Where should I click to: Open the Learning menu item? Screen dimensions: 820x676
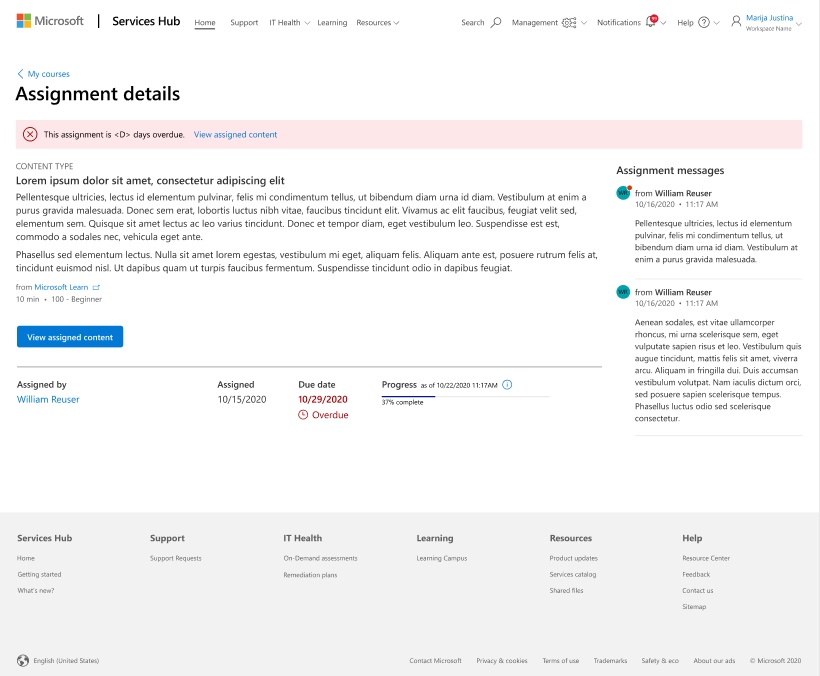pos(332,22)
